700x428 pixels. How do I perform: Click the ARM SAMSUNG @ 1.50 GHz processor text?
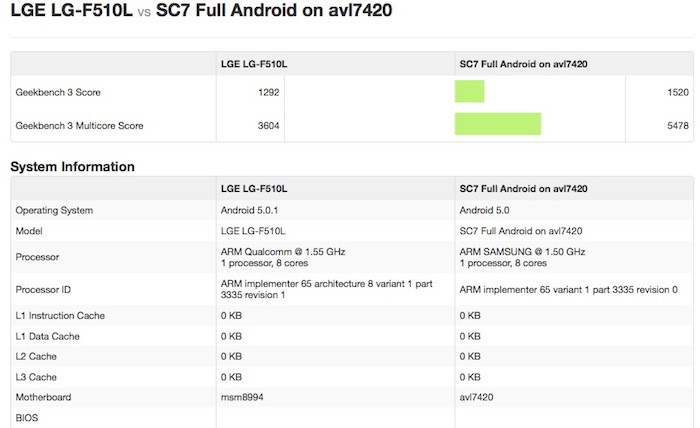pyautogui.click(x=522, y=251)
